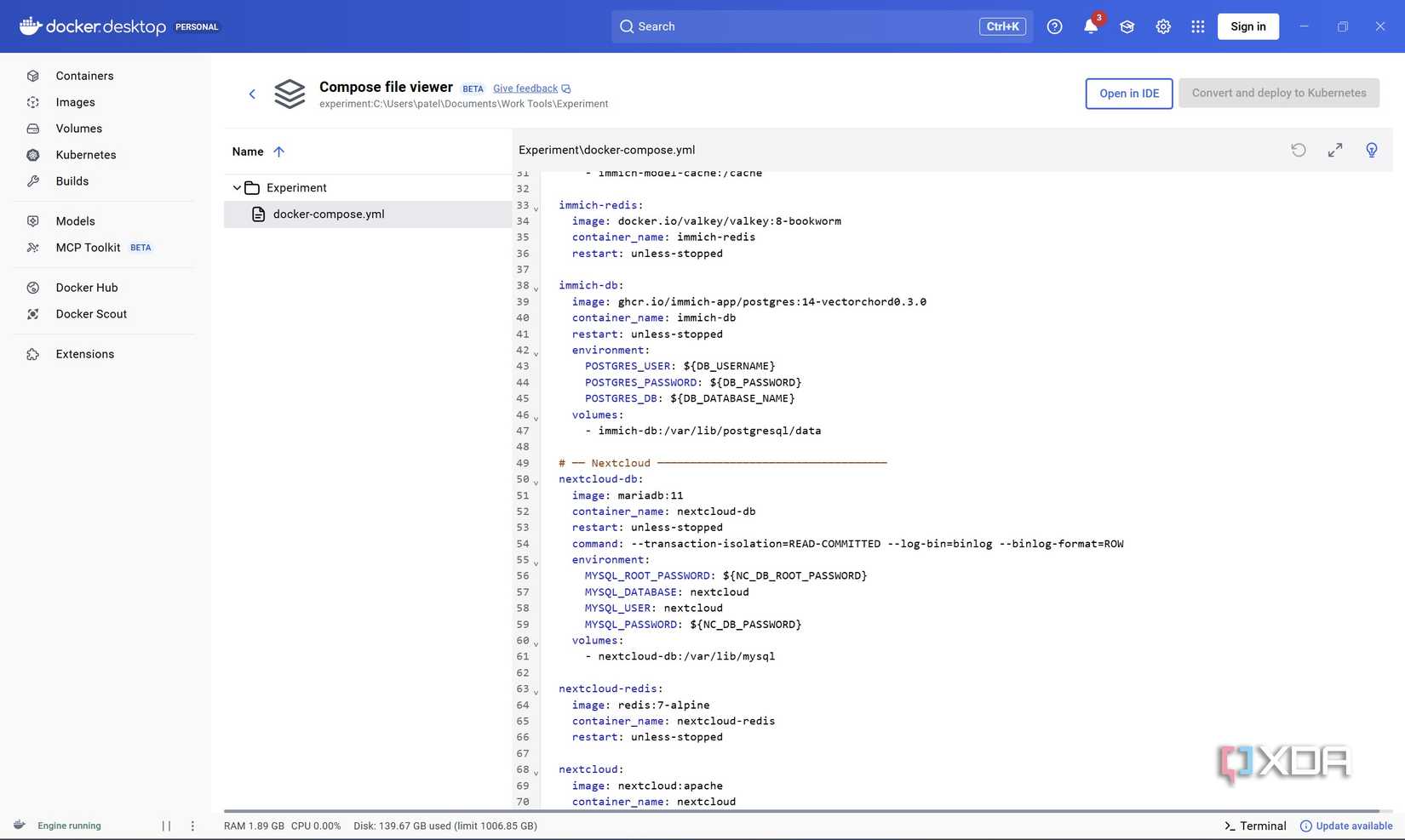Collapse the Experiment folder
1405x840 pixels.
(237, 188)
